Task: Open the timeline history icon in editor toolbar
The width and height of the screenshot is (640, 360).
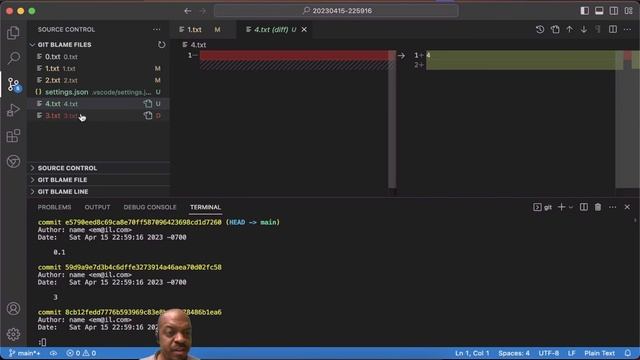Action: [540, 29]
